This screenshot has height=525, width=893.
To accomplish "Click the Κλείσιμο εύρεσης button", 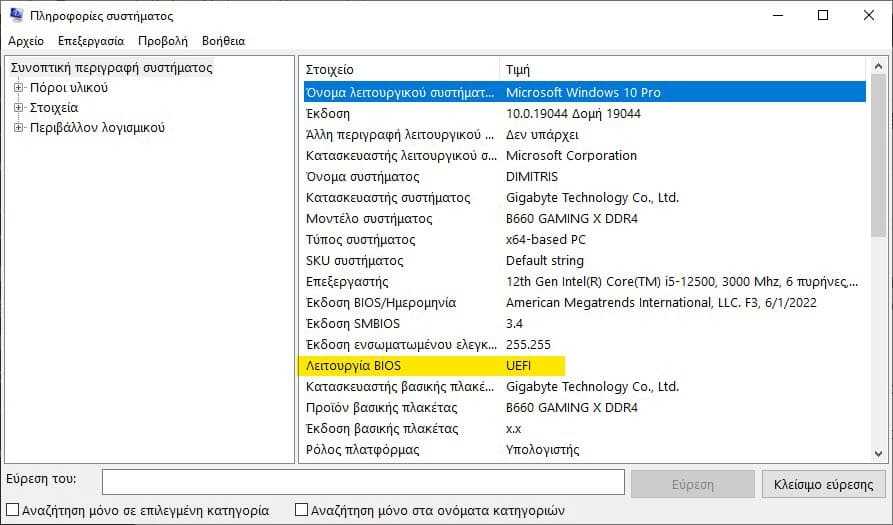I will click(x=824, y=484).
